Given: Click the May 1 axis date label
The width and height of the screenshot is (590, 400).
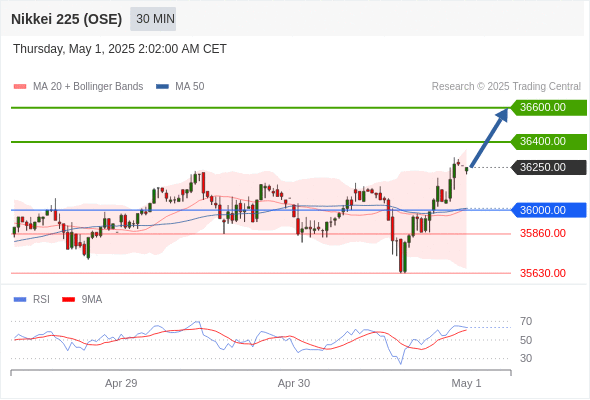Looking at the screenshot, I should (x=466, y=383).
